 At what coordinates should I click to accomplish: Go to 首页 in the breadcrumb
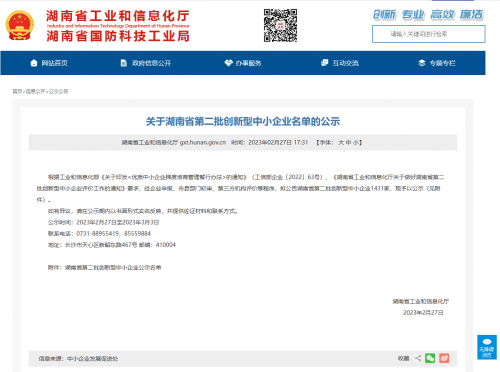tap(17, 91)
